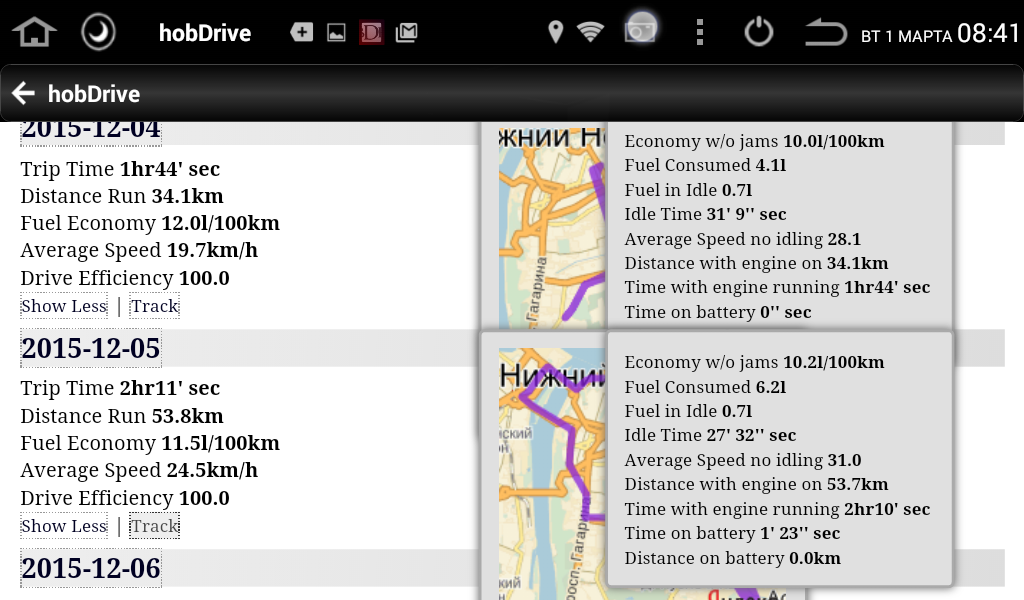Tap Economy w/o jams 10.2l/100km
The width and height of the screenshot is (1024, 600).
(754, 362)
